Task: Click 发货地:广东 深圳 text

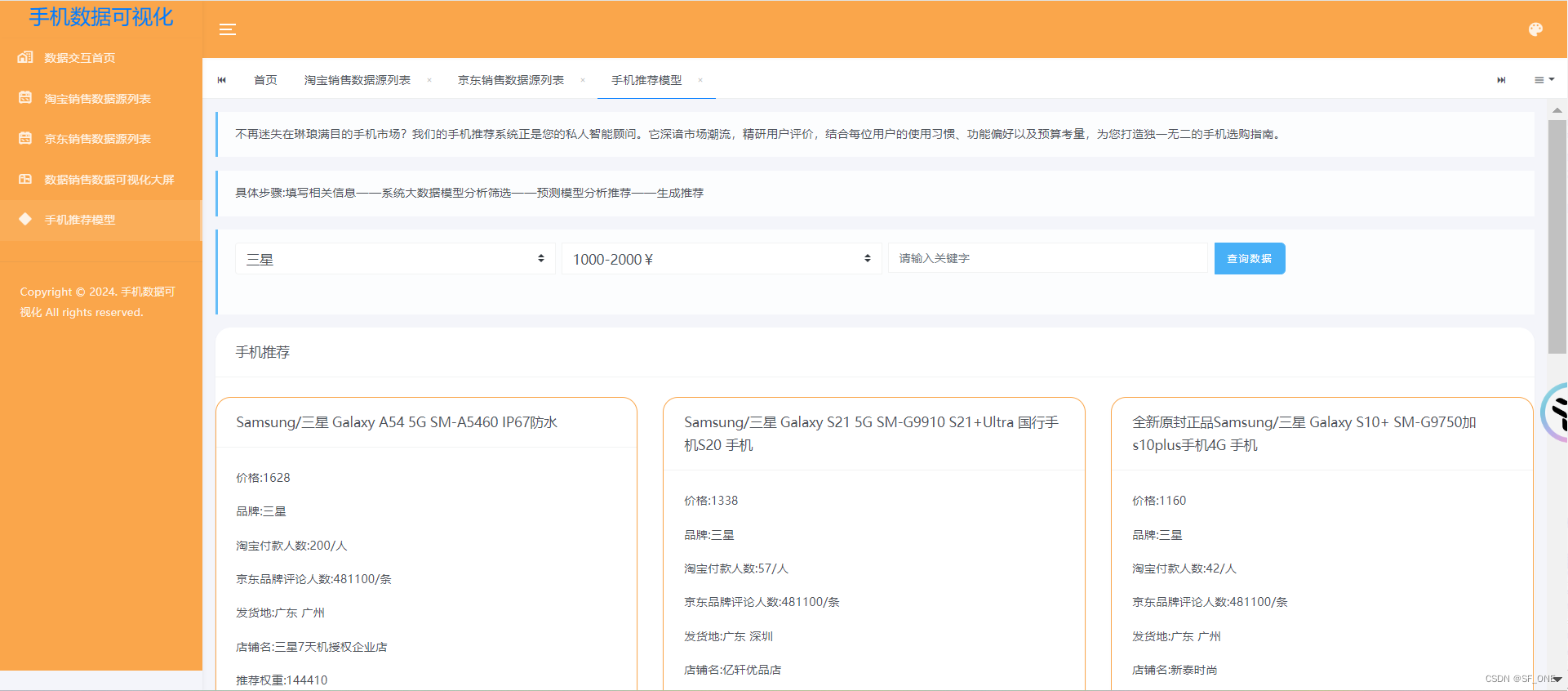Action: point(728,636)
